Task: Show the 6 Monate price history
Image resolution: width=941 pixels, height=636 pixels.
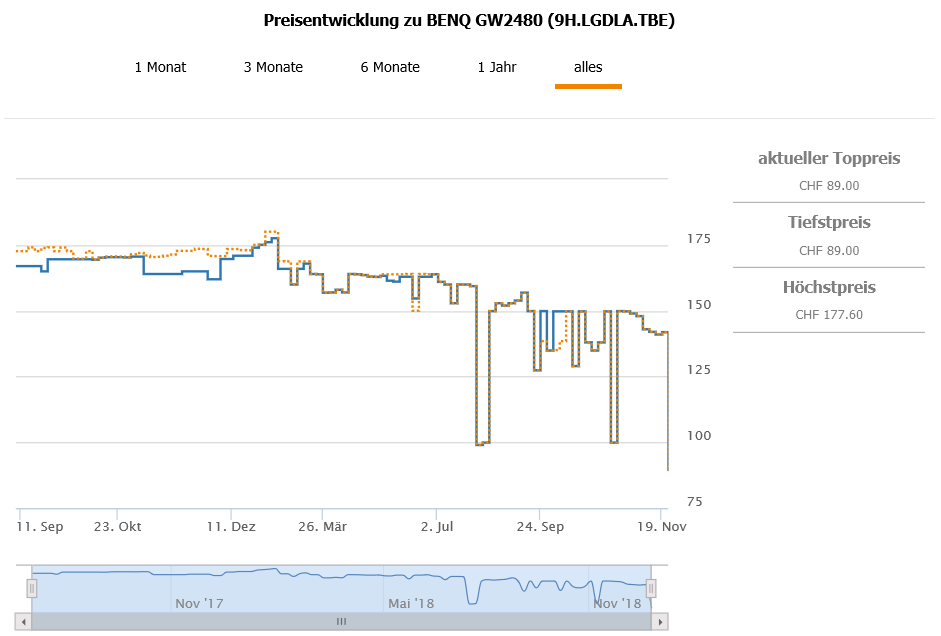Action: tap(390, 68)
